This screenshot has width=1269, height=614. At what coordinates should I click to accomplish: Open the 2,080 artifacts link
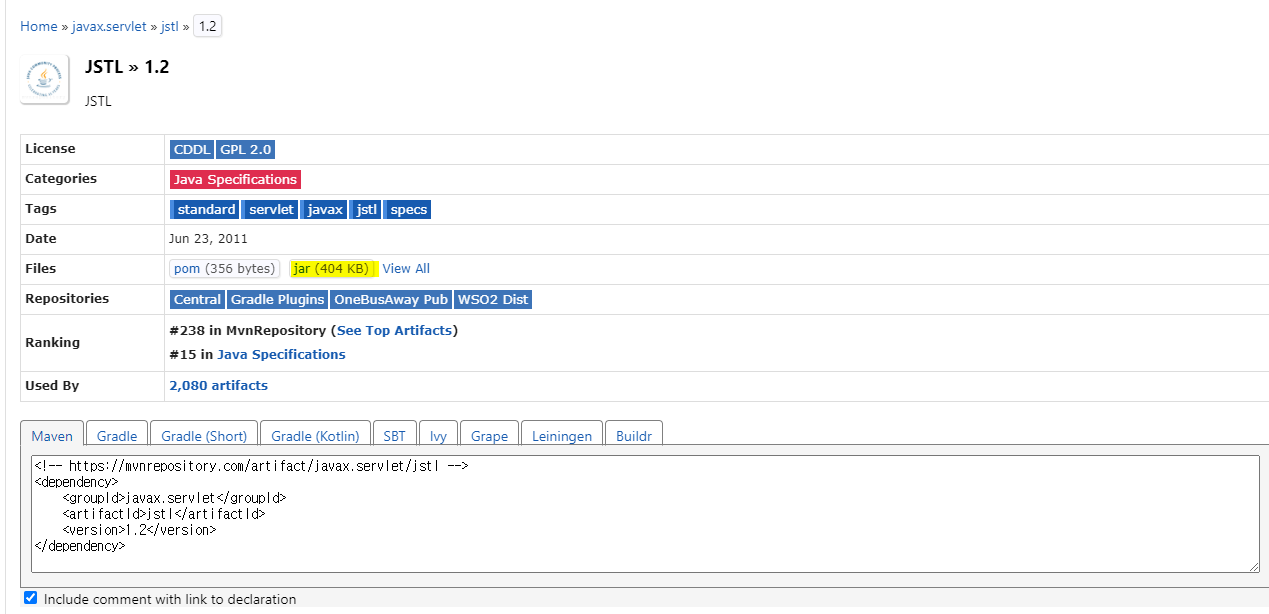coord(219,386)
